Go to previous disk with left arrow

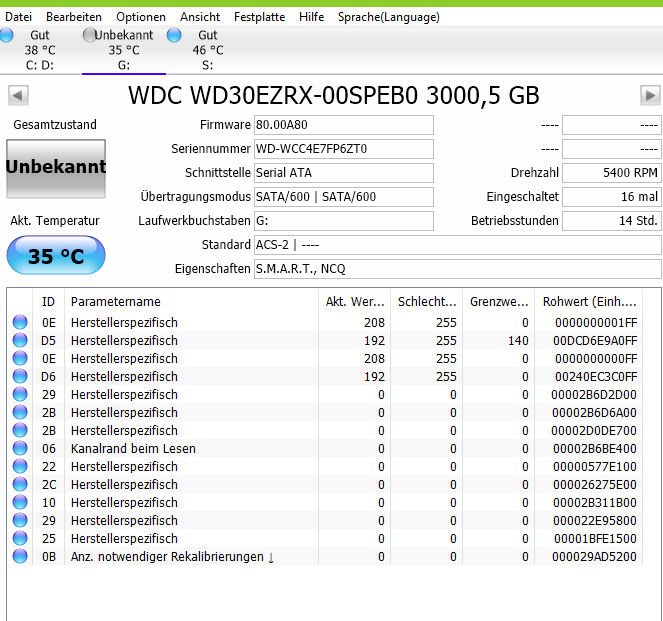tap(18, 96)
